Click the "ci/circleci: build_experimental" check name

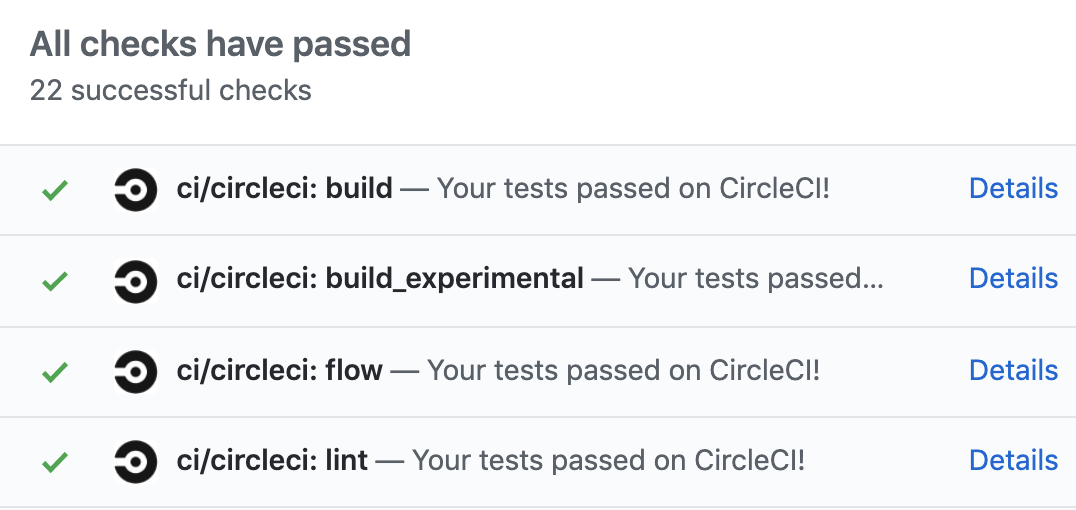[x=379, y=278]
